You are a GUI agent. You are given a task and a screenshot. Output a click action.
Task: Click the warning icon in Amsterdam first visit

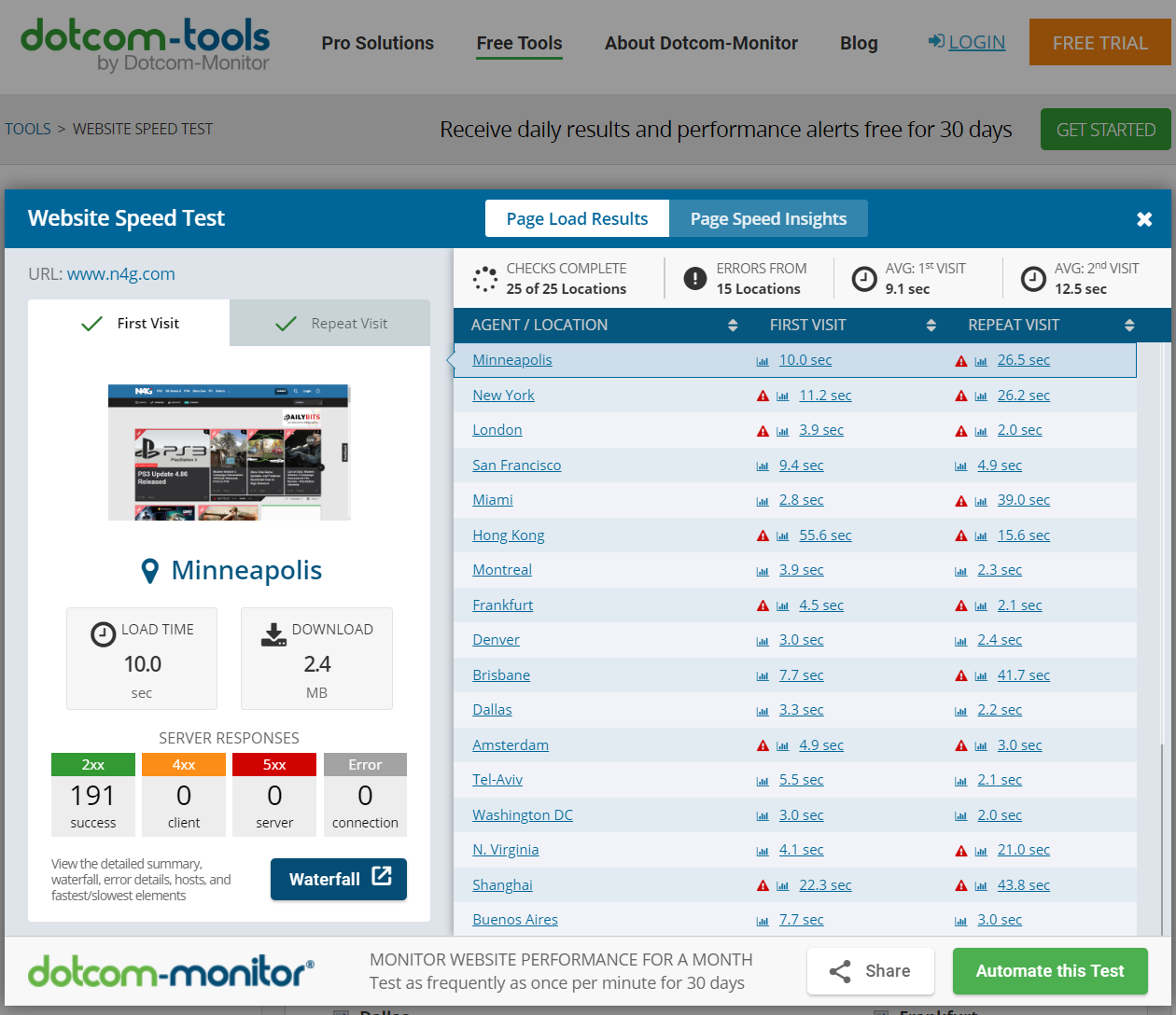point(763,745)
